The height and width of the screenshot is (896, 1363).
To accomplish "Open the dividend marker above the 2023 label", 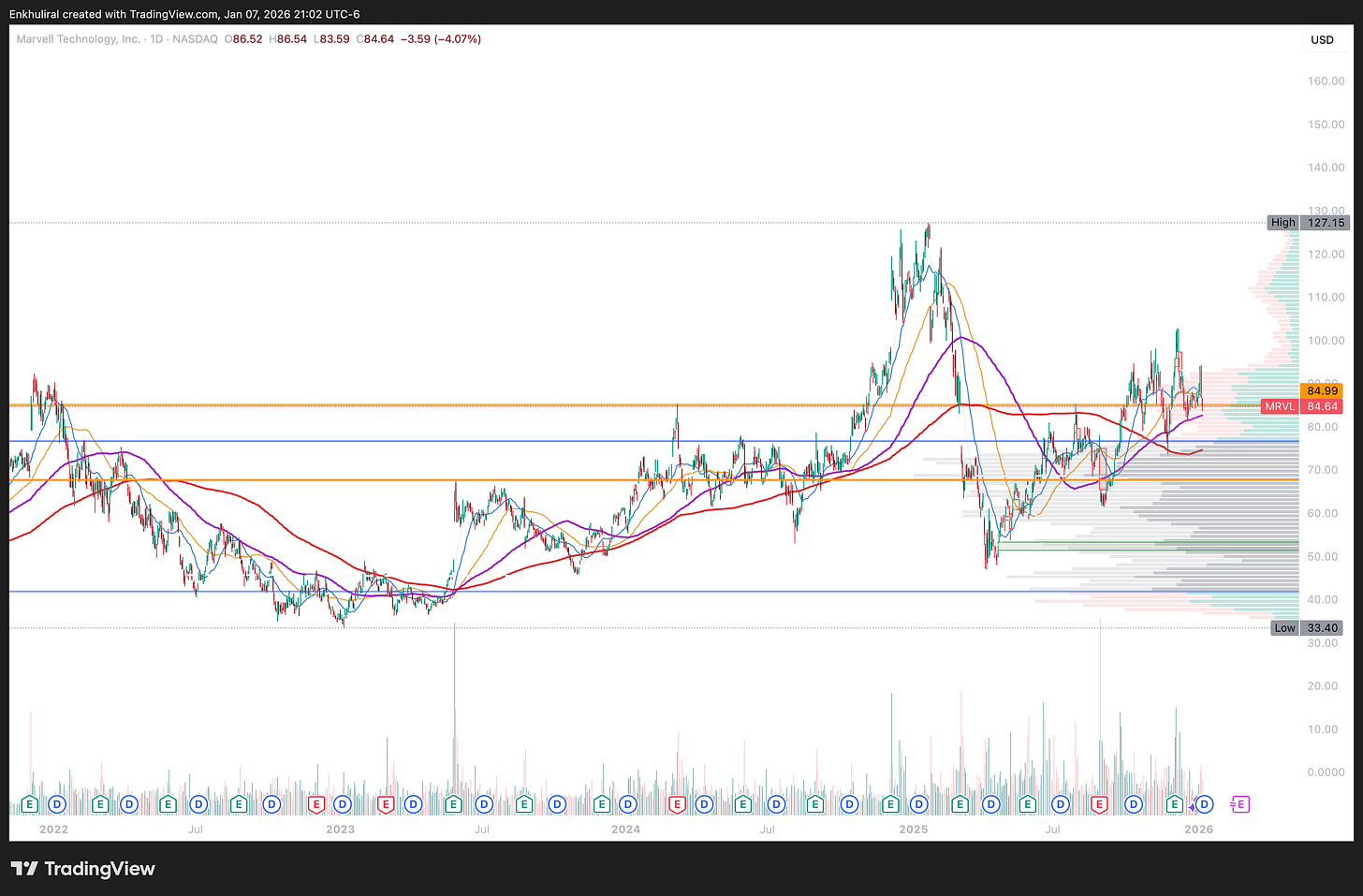I will click(343, 804).
